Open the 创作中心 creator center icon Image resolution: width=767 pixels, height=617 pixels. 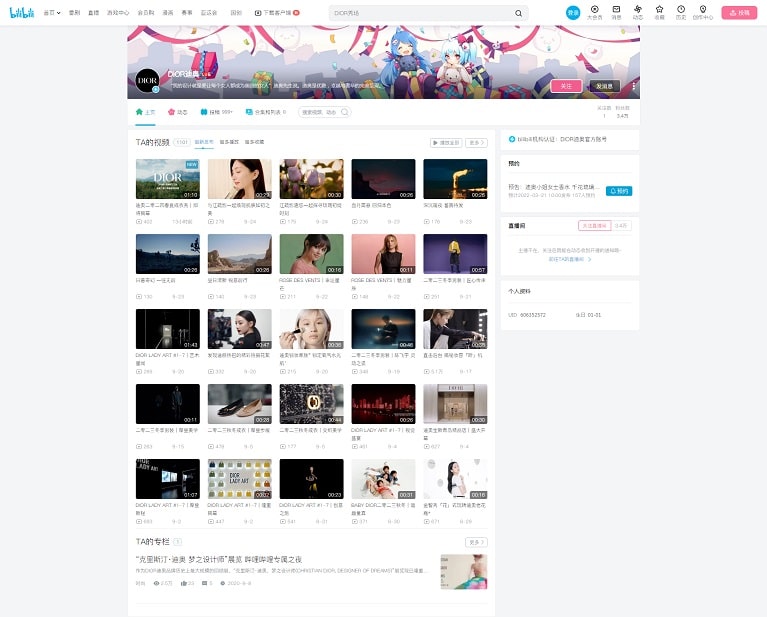702,12
